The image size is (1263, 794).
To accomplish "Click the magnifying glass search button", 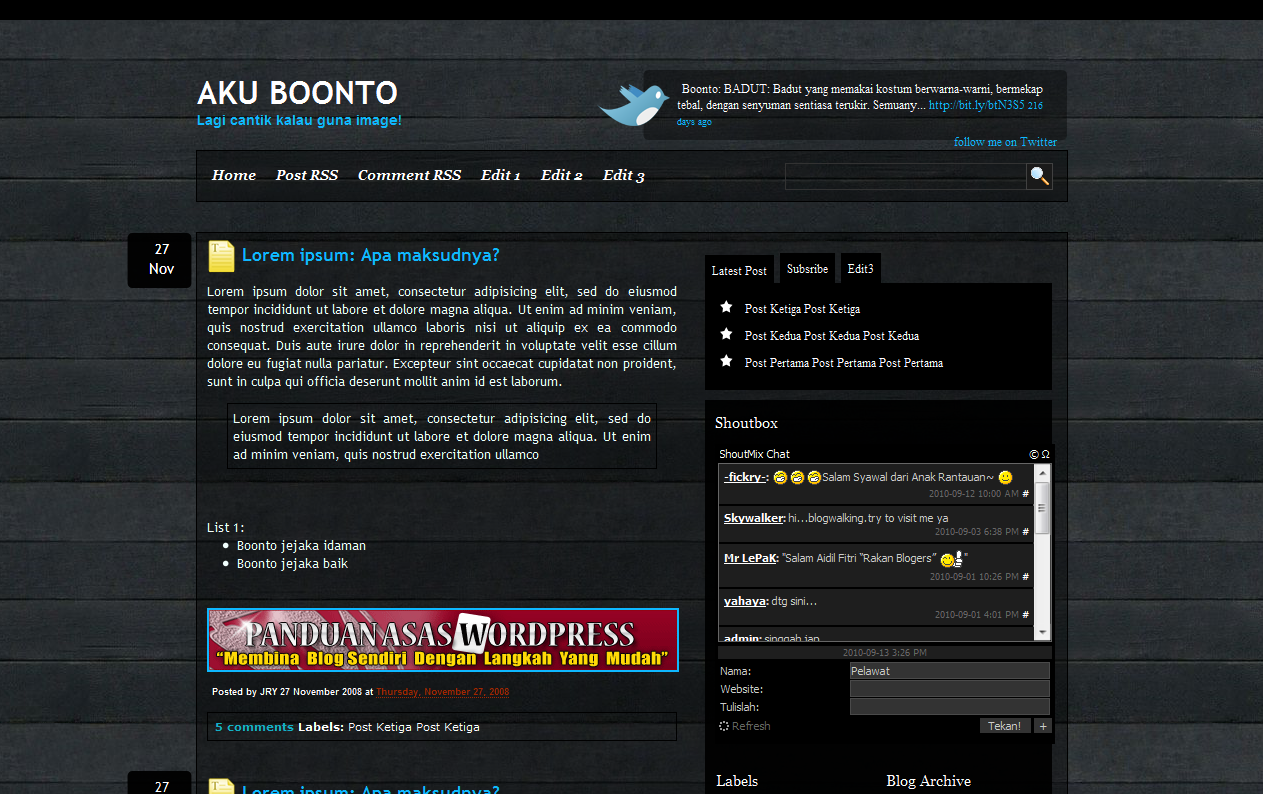I will tap(1039, 176).
